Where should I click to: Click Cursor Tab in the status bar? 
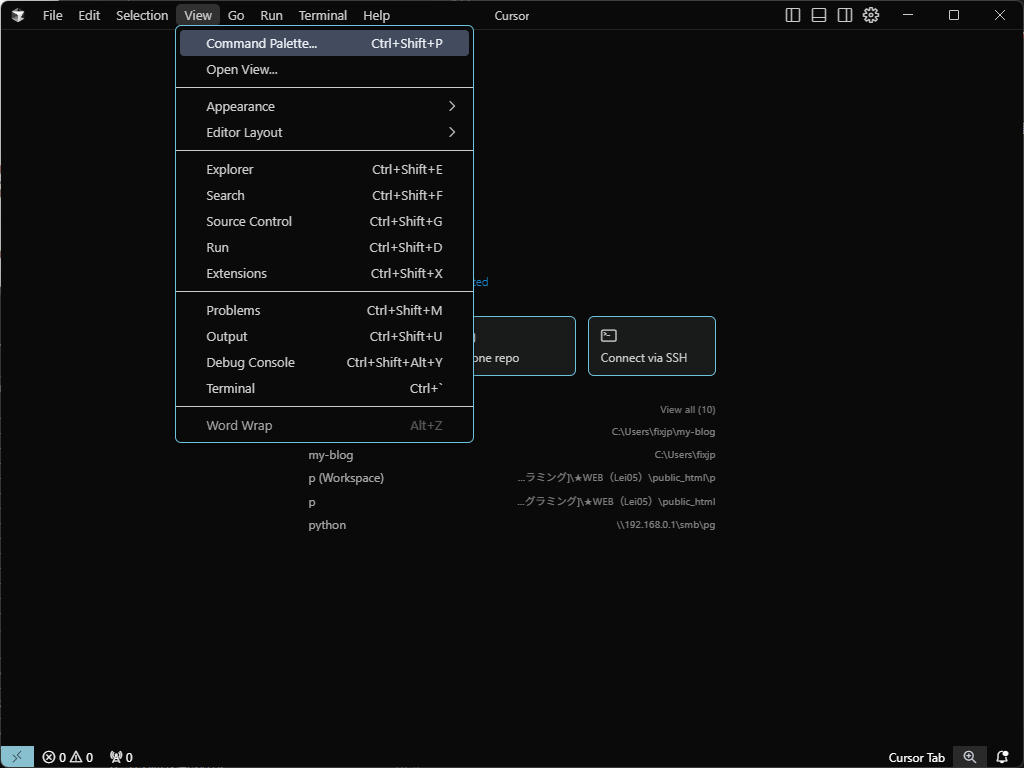point(916,757)
